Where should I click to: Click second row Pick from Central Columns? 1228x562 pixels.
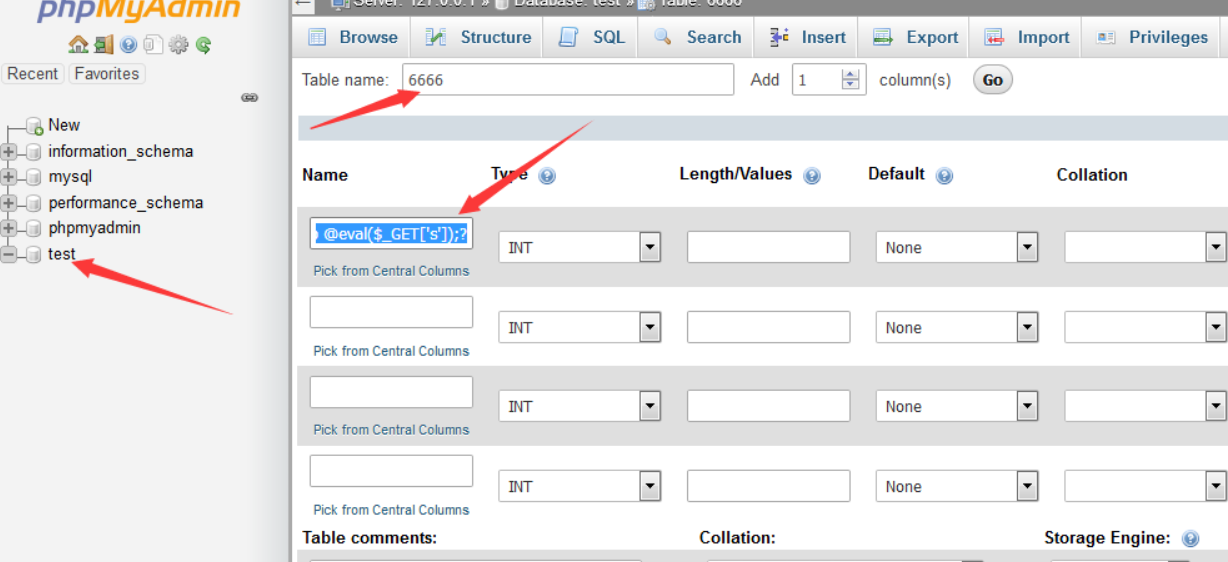(x=391, y=351)
